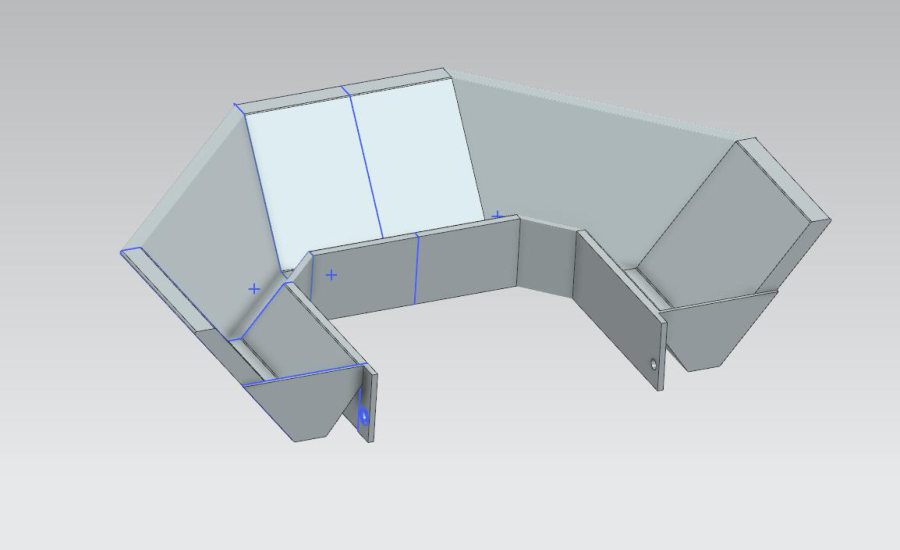Image resolution: width=900 pixels, height=550 pixels.
Task: Select the blue-highlighted hole in the left mounting tab
Action: pyautogui.click(x=363, y=415)
